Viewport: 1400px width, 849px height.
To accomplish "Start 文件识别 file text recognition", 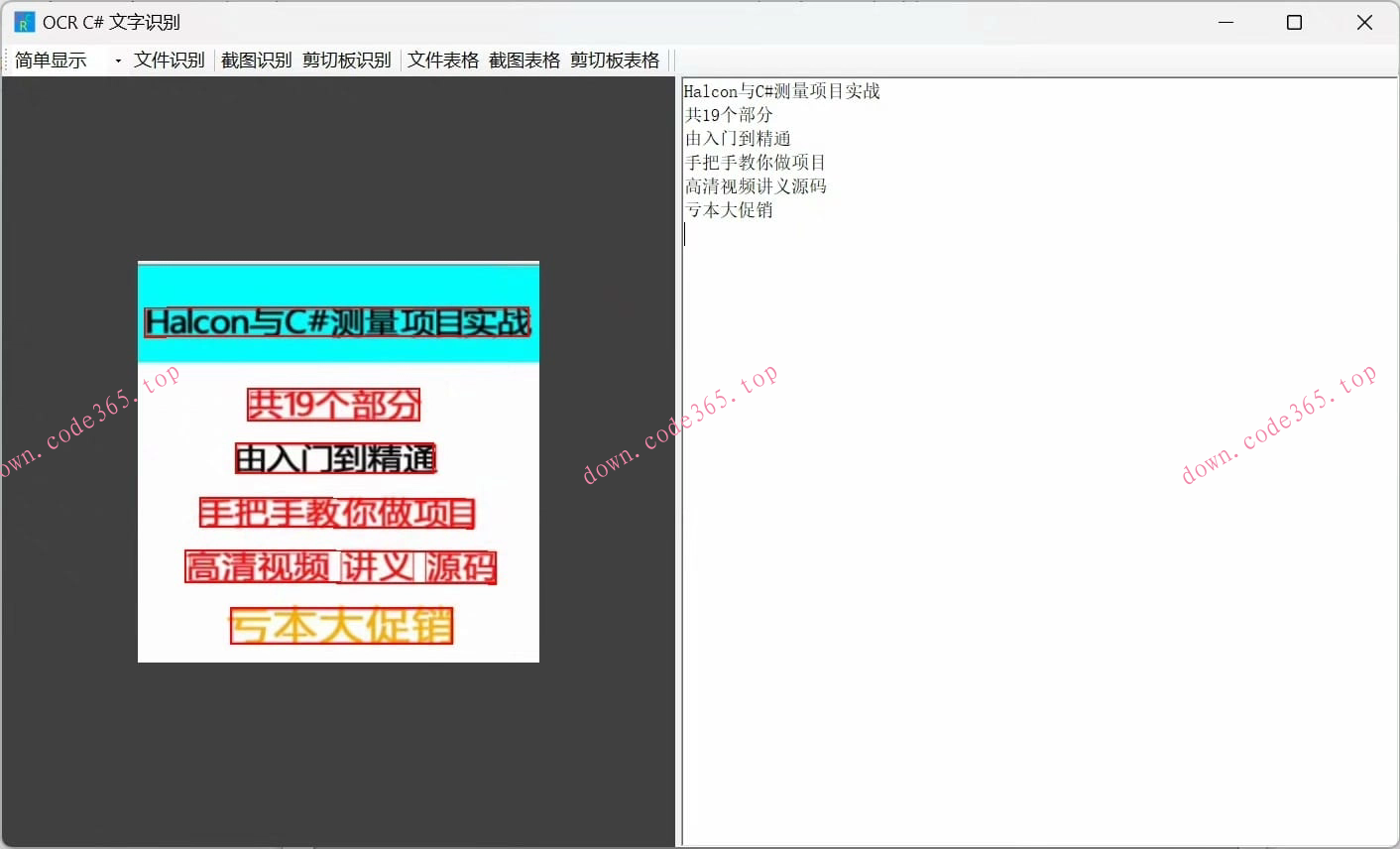I will click(169, 60).
